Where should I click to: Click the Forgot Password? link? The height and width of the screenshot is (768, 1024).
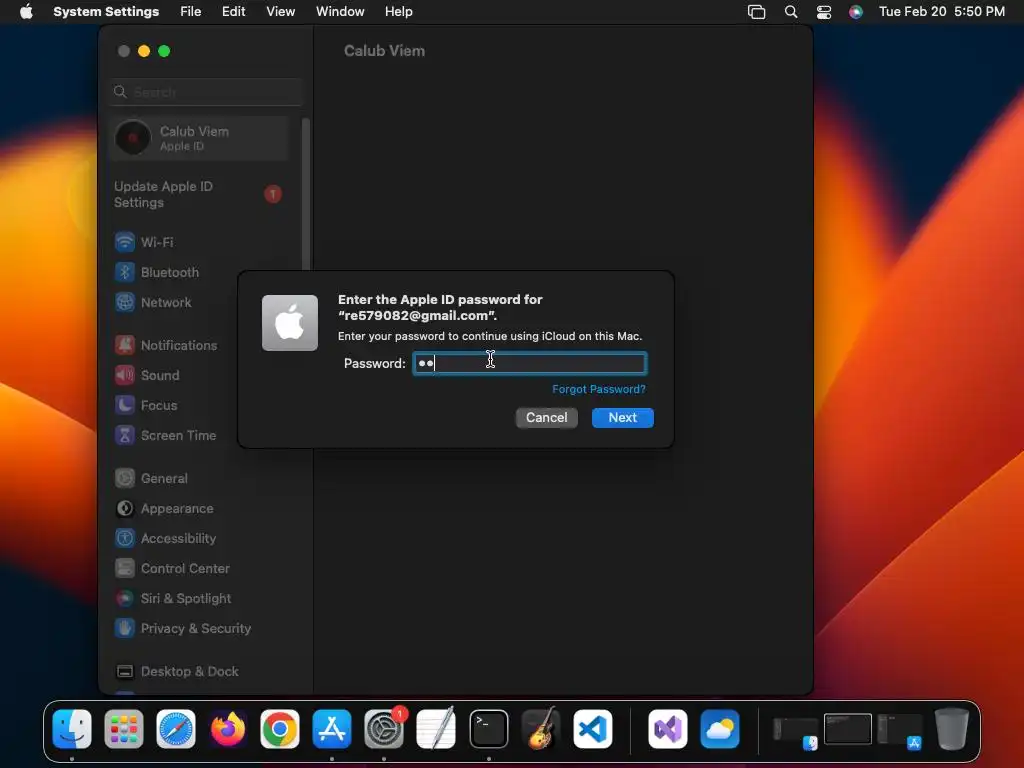[x=599, y=389]
